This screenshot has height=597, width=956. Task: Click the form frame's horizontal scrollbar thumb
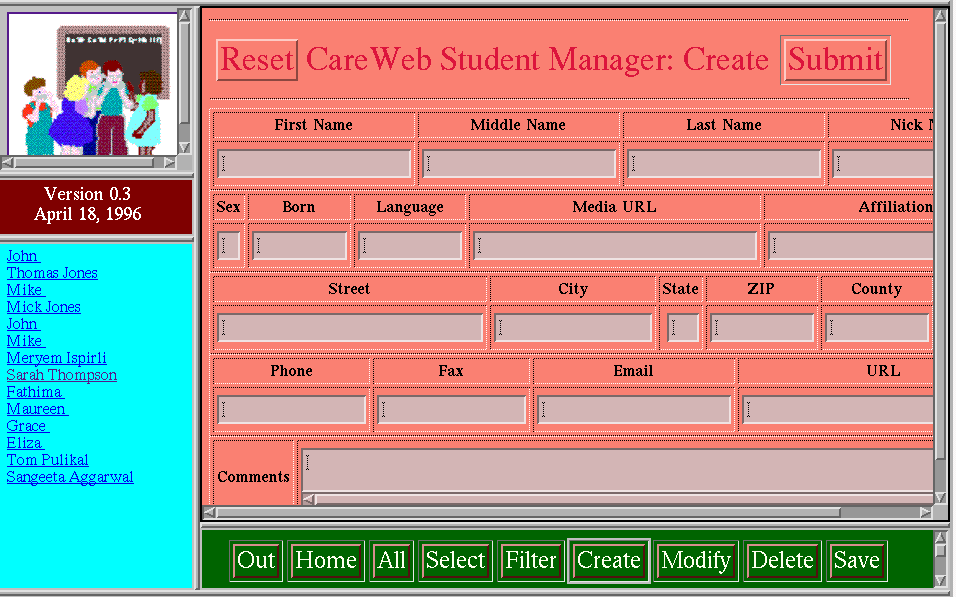pos(529,512)
